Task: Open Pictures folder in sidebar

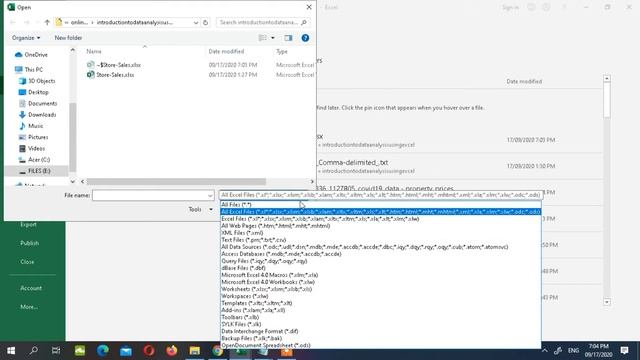Action: click(34, 137)
